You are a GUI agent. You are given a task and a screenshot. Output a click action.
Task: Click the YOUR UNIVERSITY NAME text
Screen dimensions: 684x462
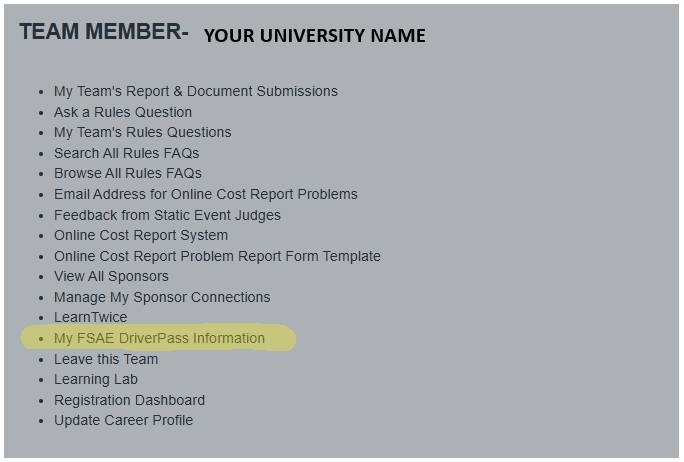(x=314, y=36)
